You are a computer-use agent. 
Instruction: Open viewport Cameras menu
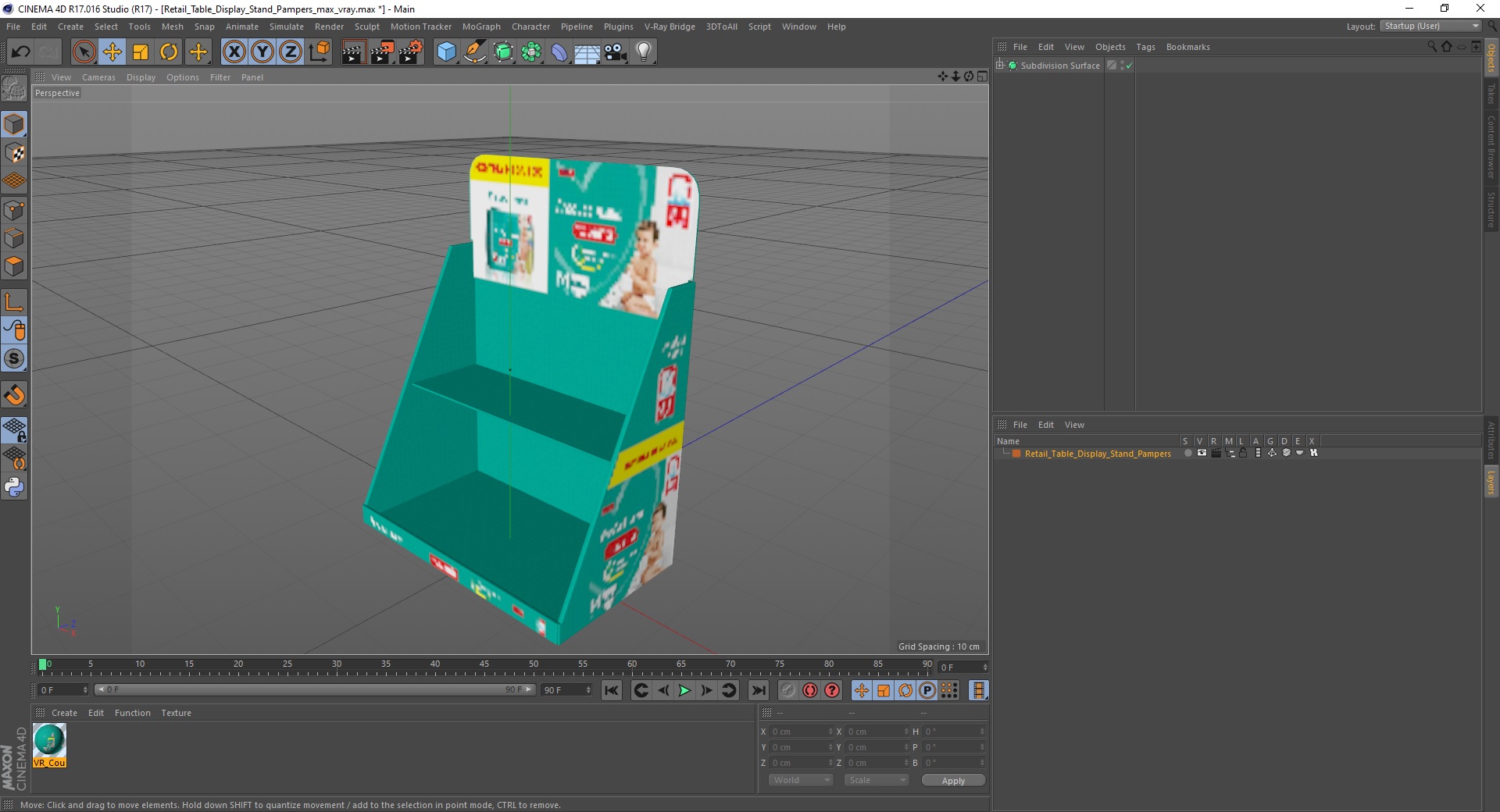(98, 77)
